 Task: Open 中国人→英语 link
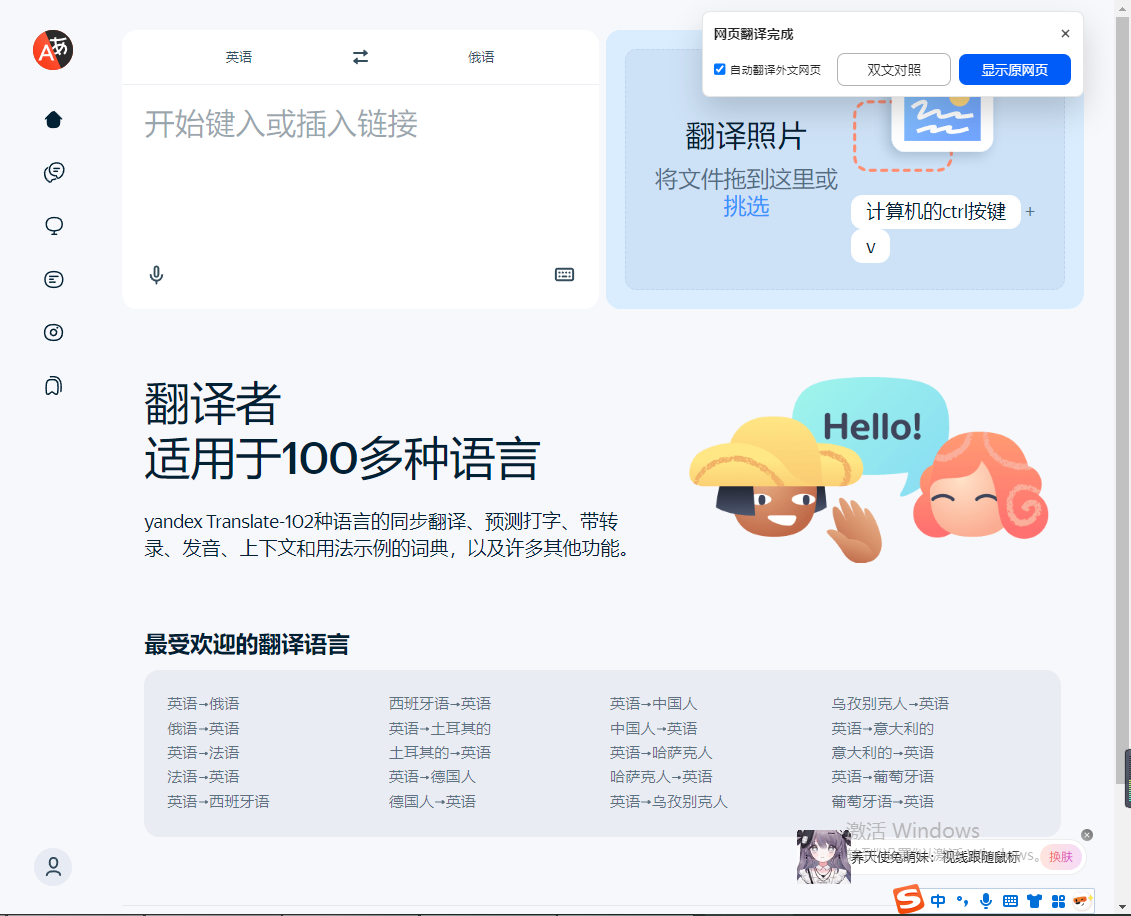[x=653, y=728]
